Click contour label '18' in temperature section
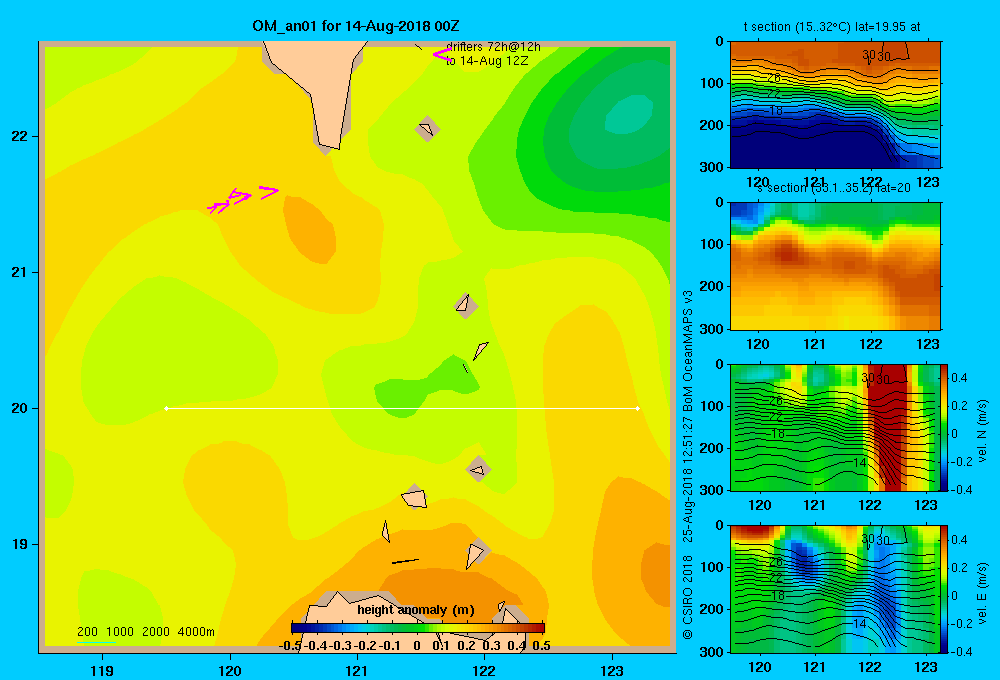This screenshot has height=680, width=1000. (x=776, y=110)
